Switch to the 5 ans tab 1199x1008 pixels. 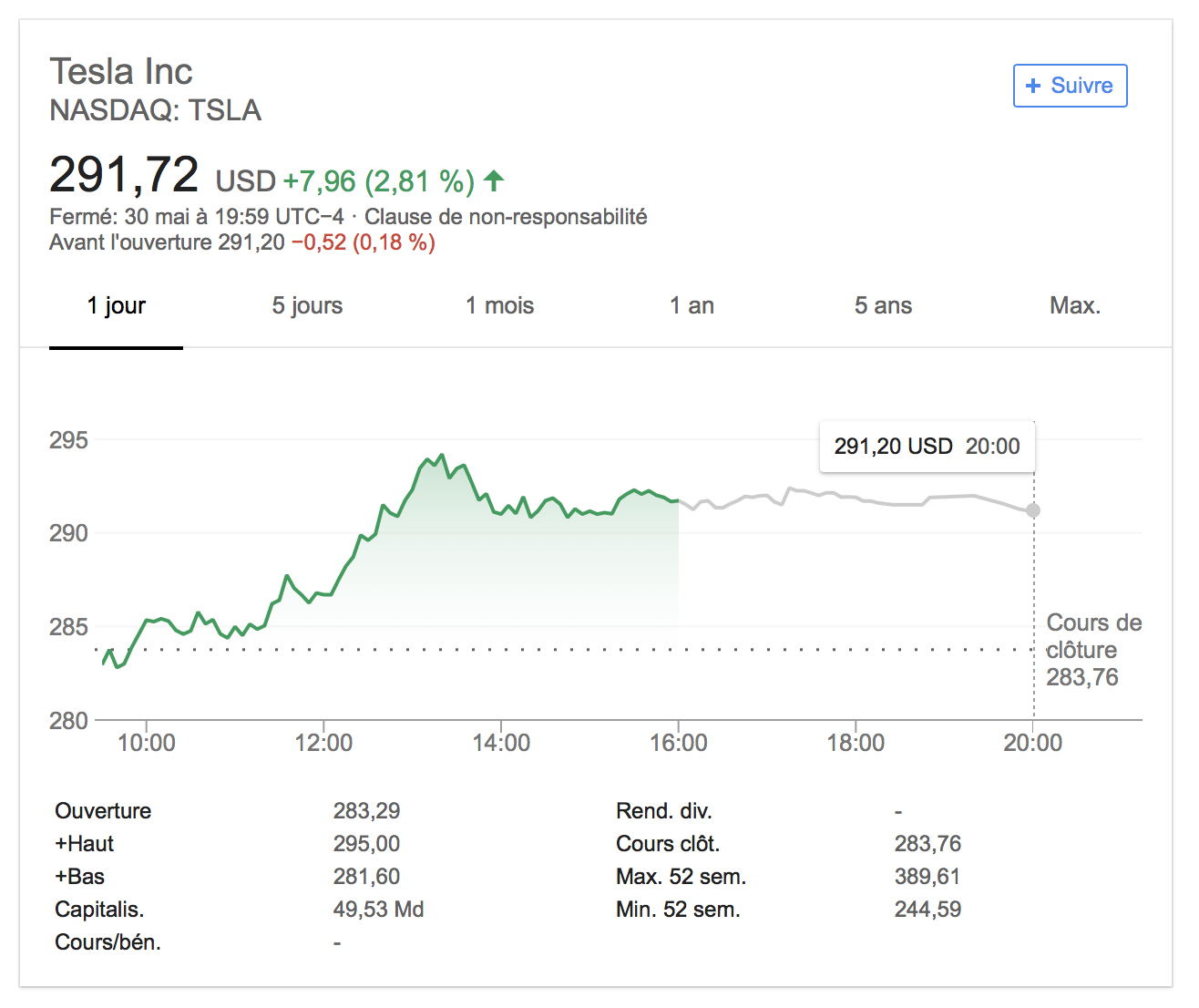pyautogui.click(x=883, y=306)
